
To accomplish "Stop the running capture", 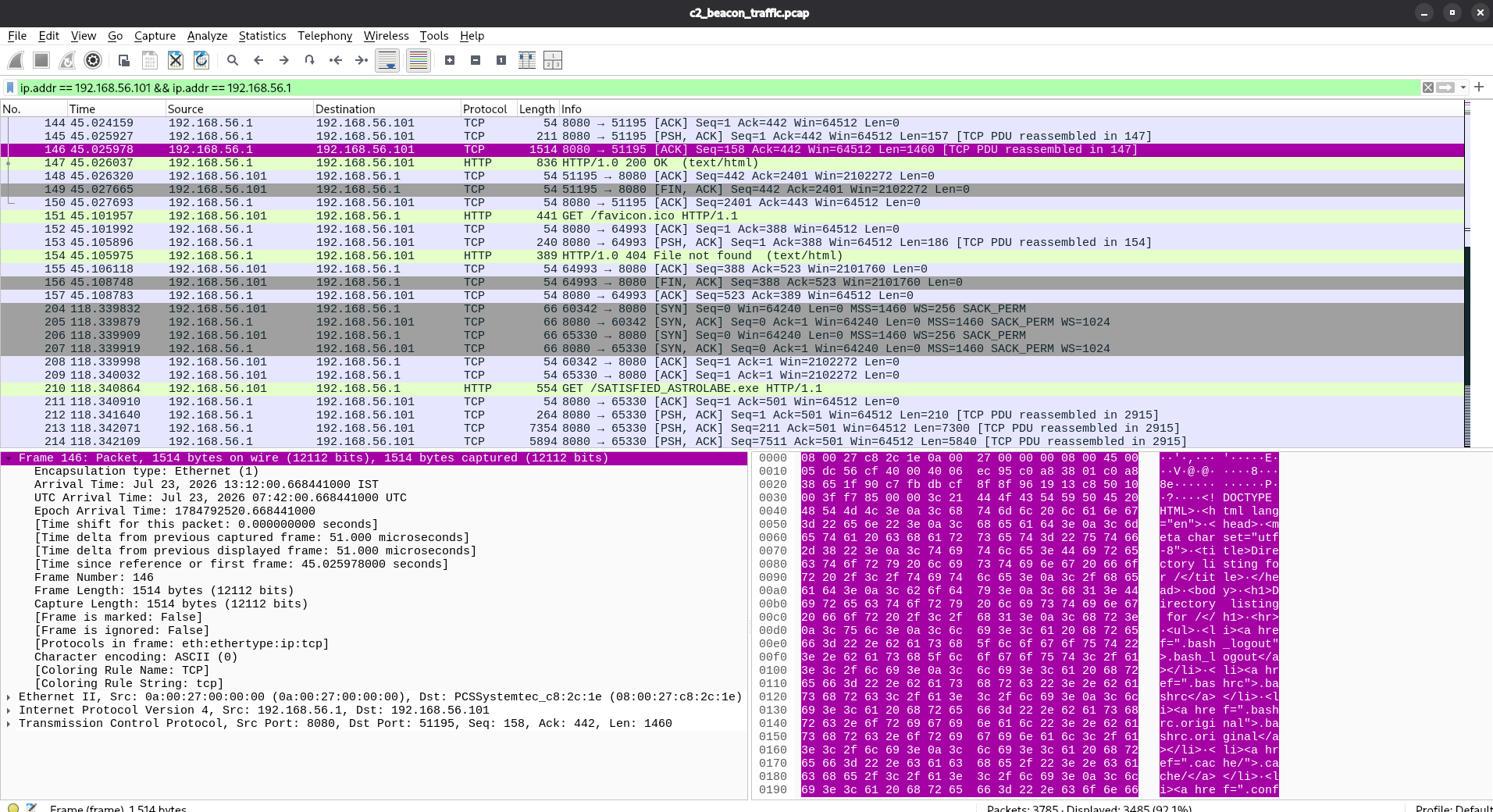I will 41,60.
